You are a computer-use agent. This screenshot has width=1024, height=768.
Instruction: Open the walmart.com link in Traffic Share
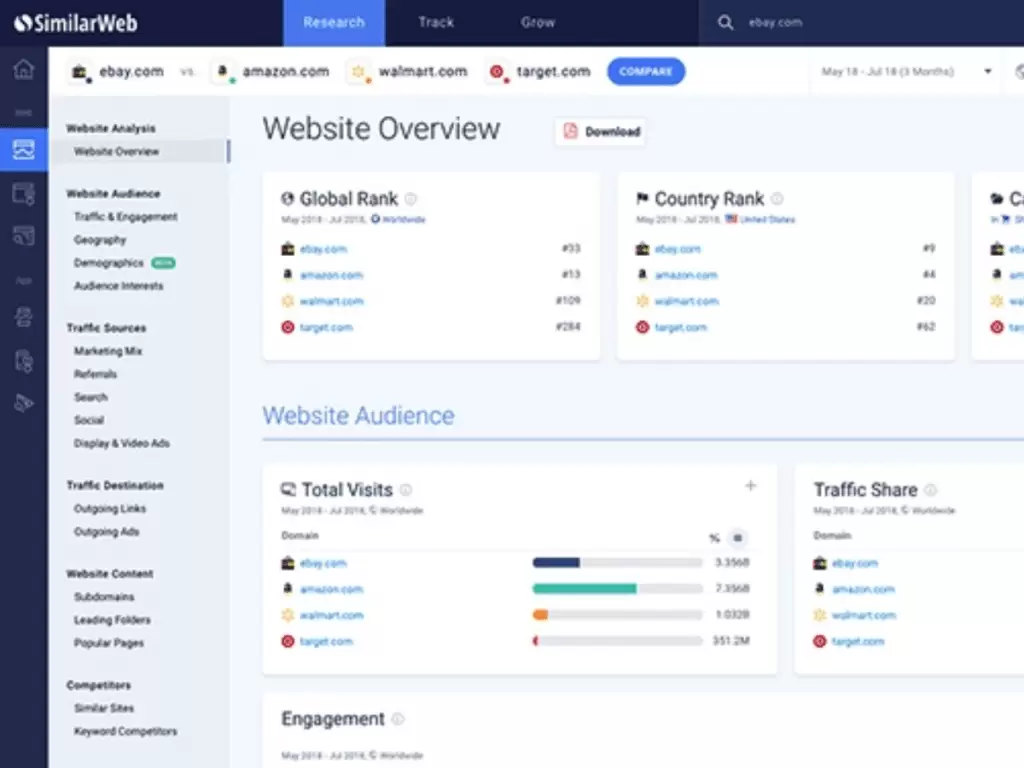point(862,615)
